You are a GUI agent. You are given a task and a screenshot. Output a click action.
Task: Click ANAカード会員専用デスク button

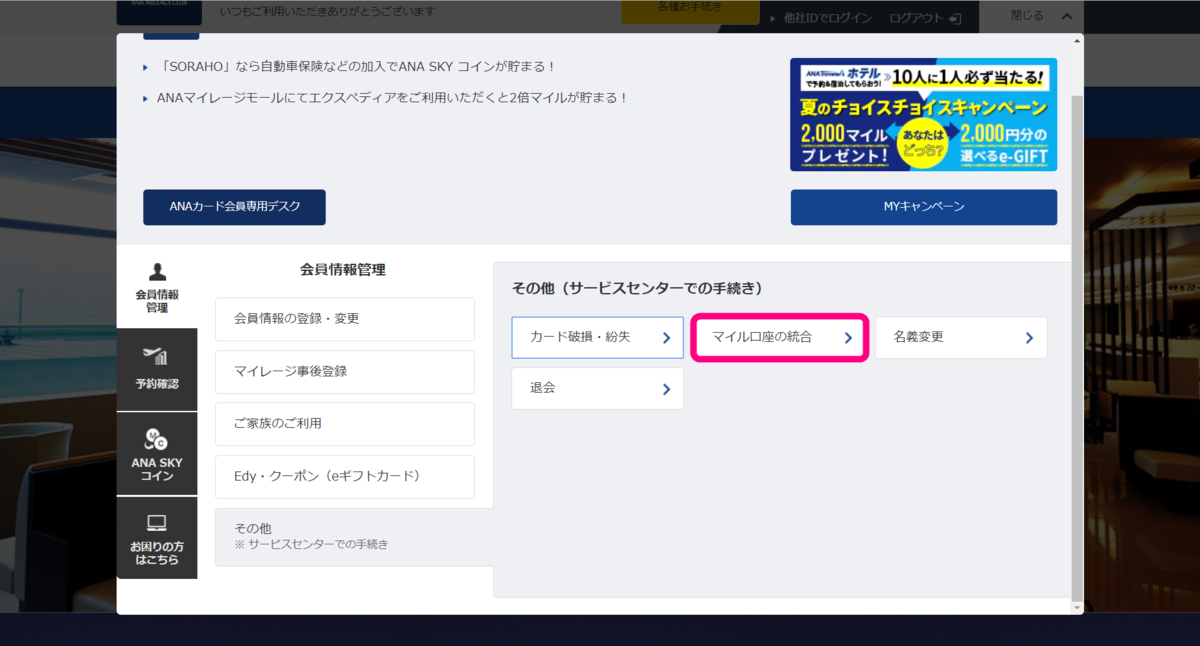tap(234, 207)
